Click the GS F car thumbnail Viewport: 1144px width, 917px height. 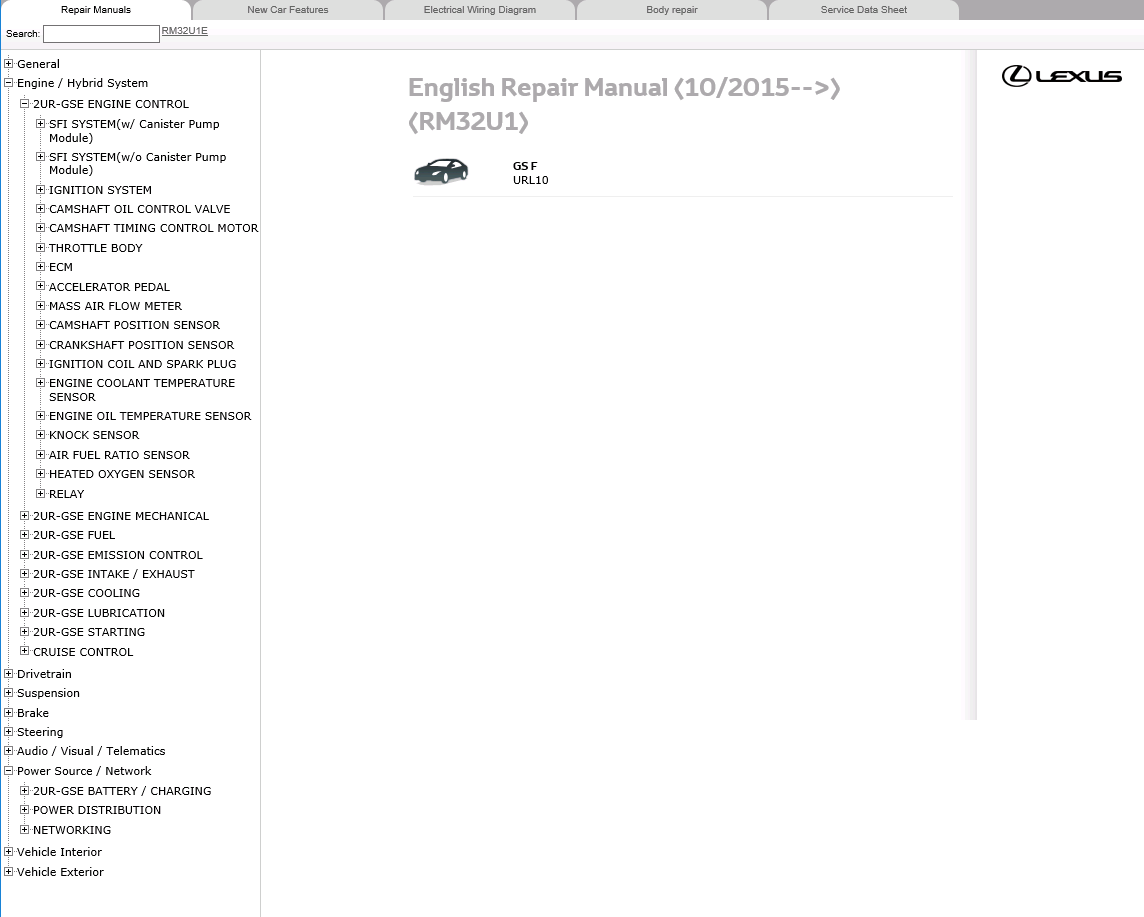click(x=441, y=171)
